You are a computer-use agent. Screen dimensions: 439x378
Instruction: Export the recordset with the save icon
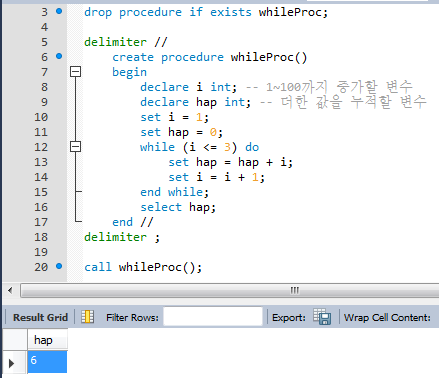pyautogui.click(x=322, y=317)
